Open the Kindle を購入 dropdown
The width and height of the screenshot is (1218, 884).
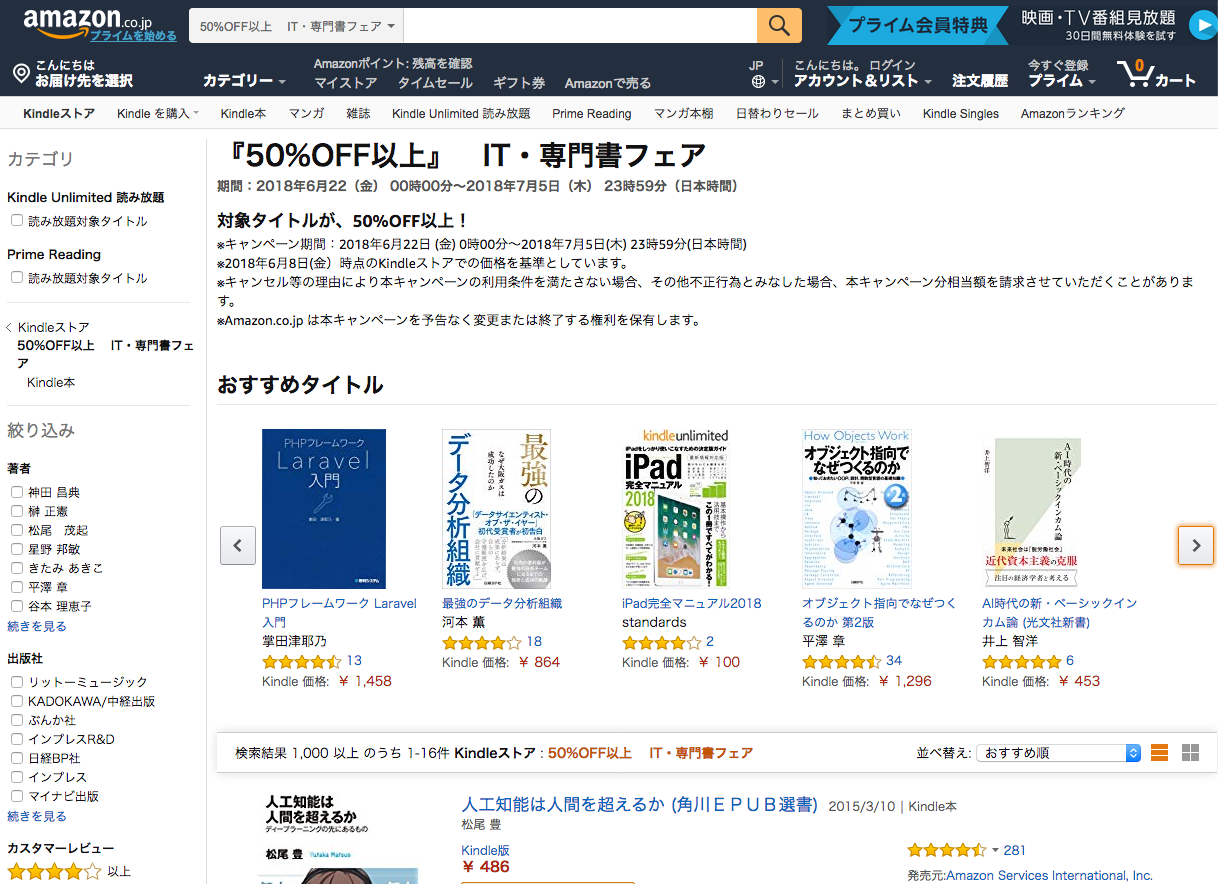pos(158,113)
